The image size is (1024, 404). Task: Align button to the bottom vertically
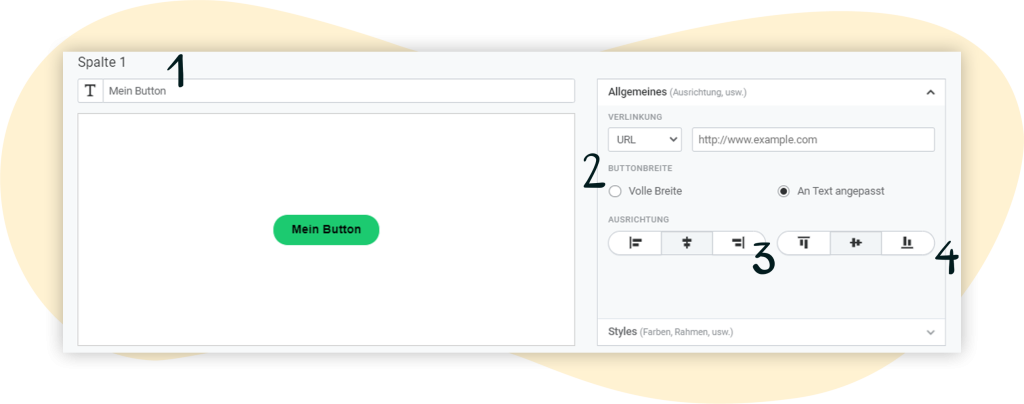point(908,243)
